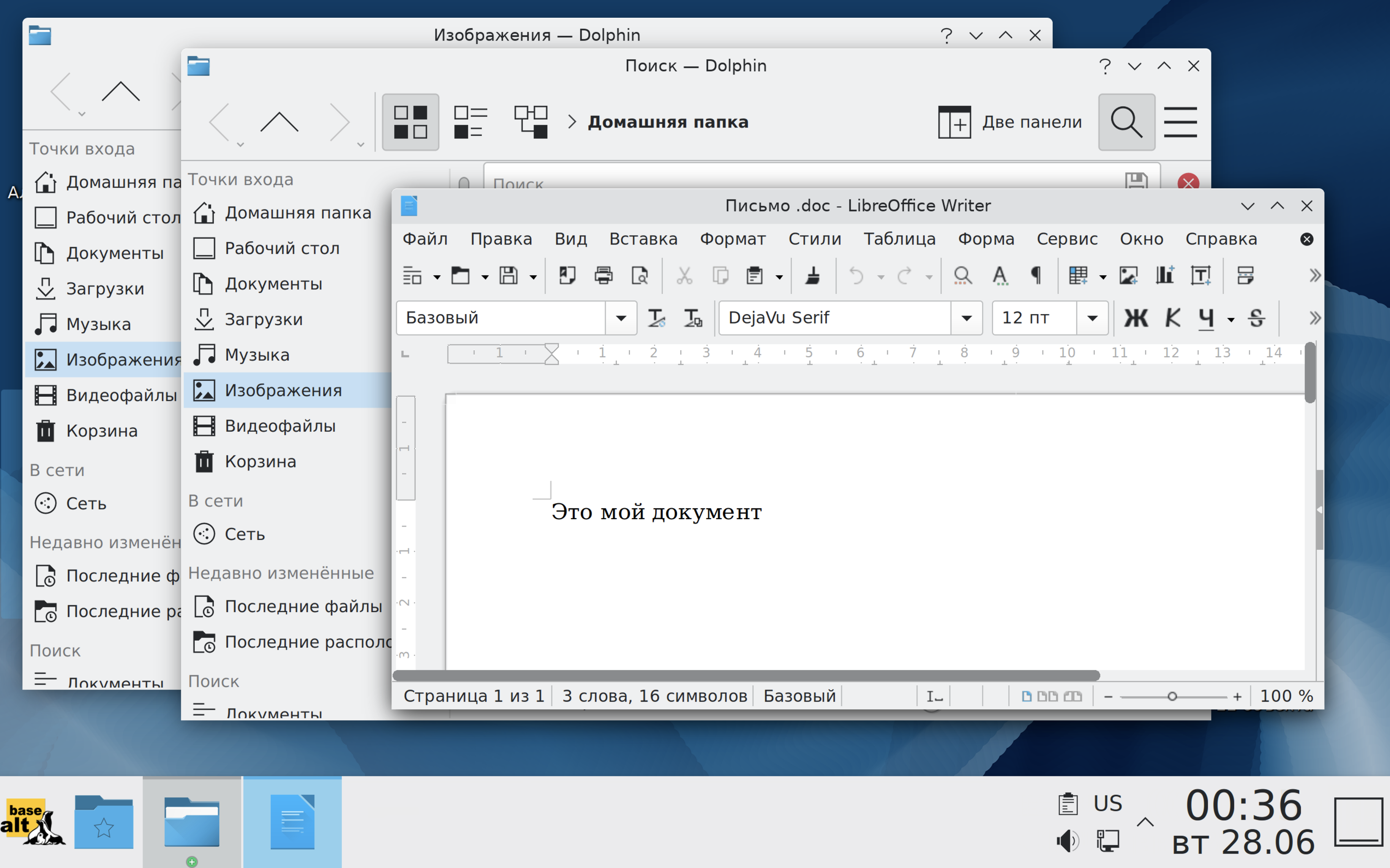Toggle the search button in Поиск Dolphin
The height and width of the screenshot is (868, 1390).
[1126, 122]
